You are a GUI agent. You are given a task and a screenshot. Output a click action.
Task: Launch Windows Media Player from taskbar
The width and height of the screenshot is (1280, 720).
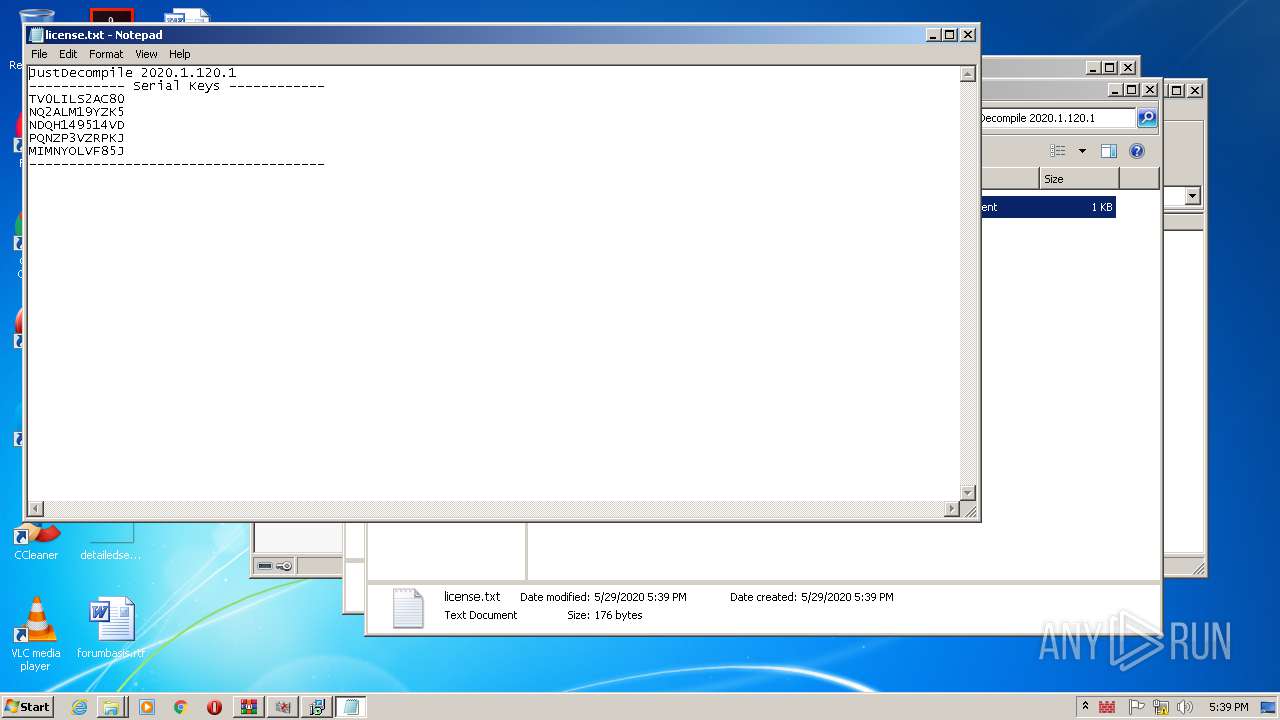click(147, 707)
